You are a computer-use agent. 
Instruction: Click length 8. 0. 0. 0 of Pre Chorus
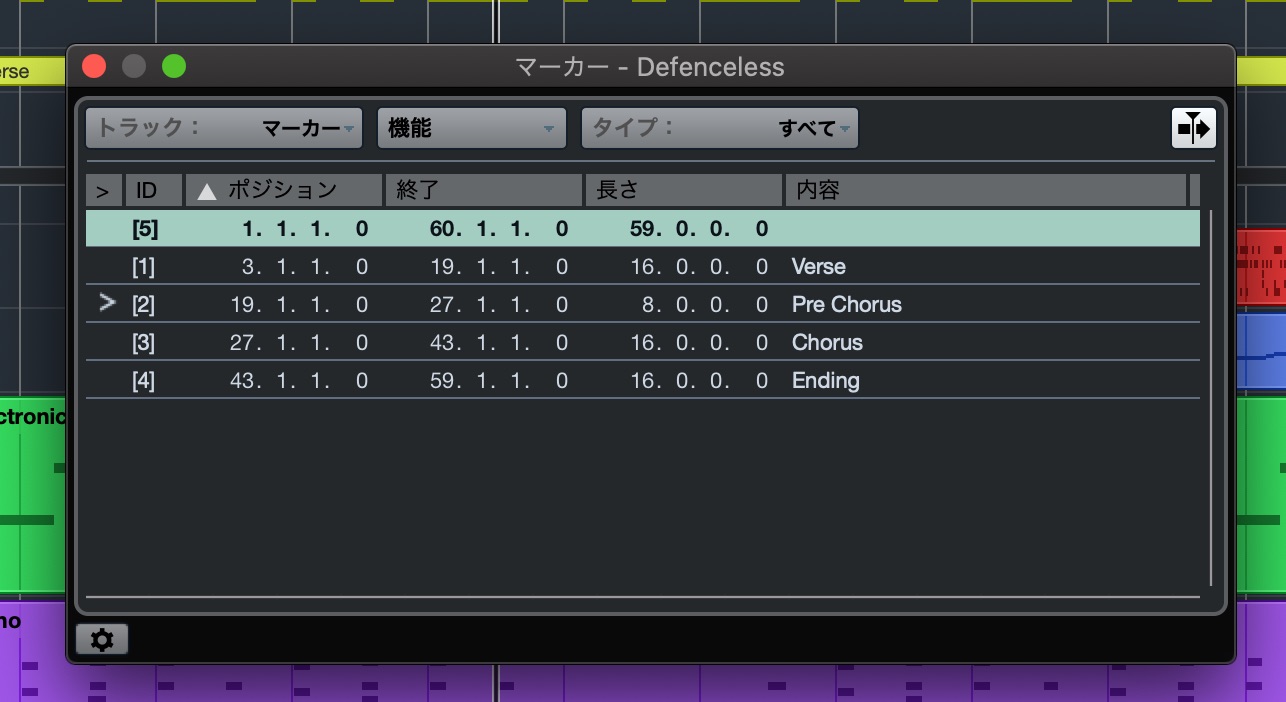(705, 305)
